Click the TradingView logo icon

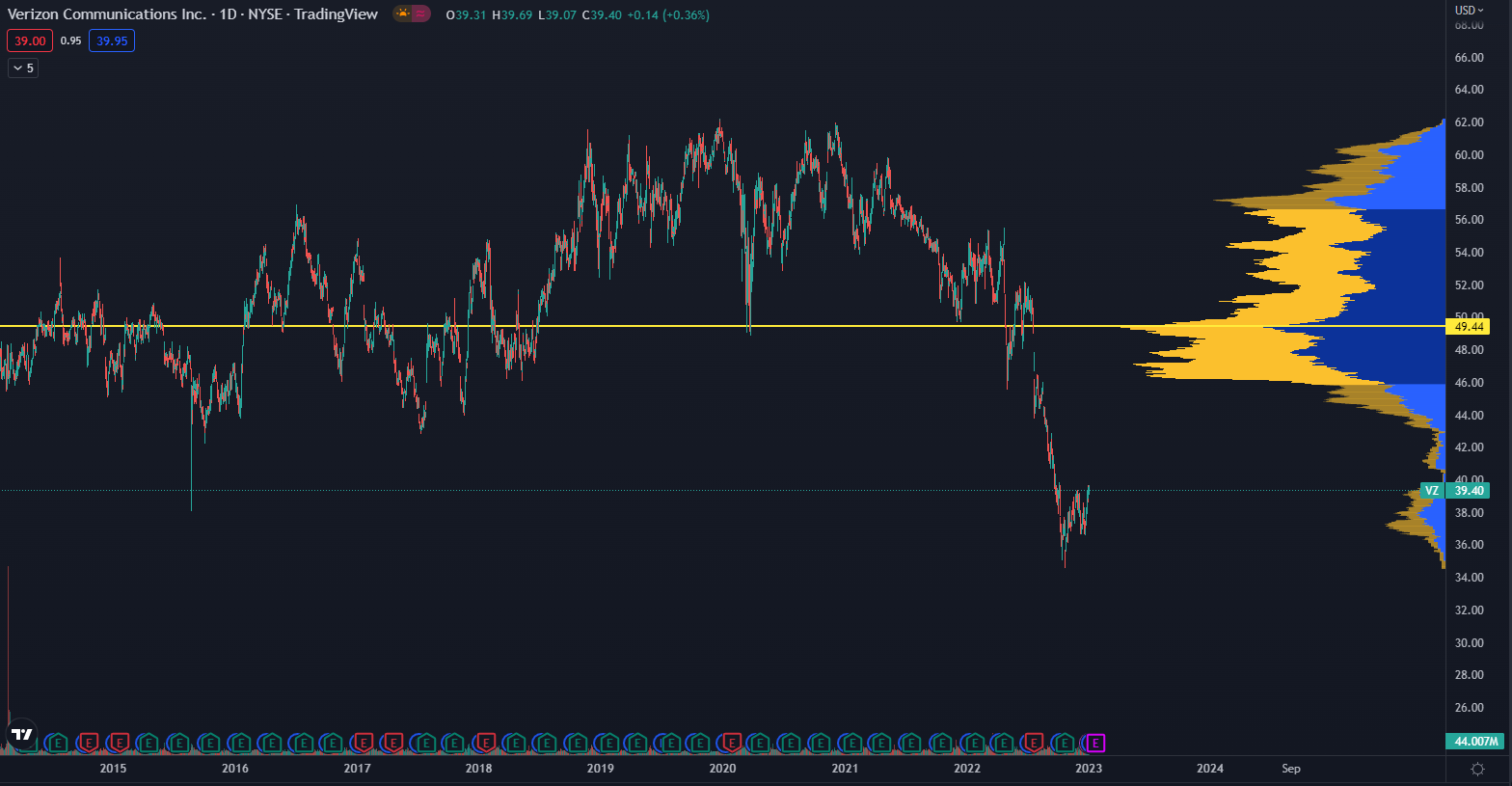[x=21, y=735]
